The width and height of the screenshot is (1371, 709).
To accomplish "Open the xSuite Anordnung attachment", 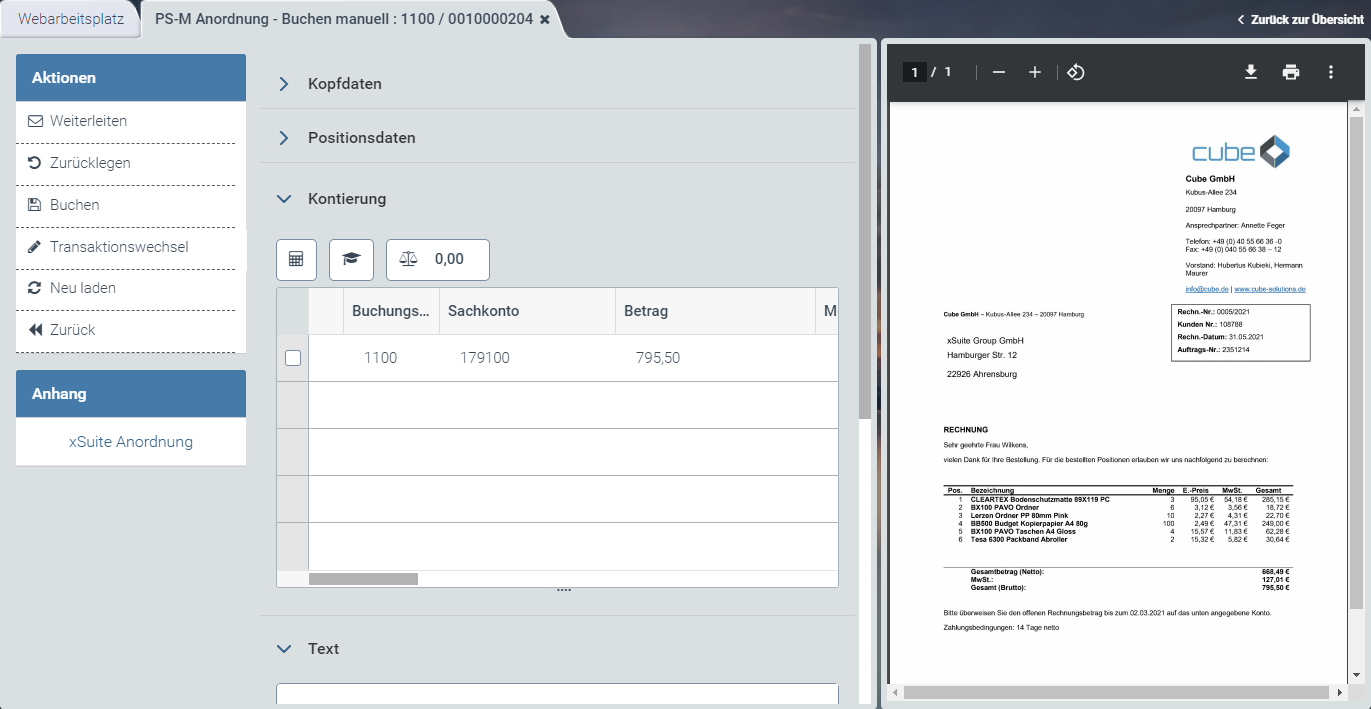I will coord(131,442).
